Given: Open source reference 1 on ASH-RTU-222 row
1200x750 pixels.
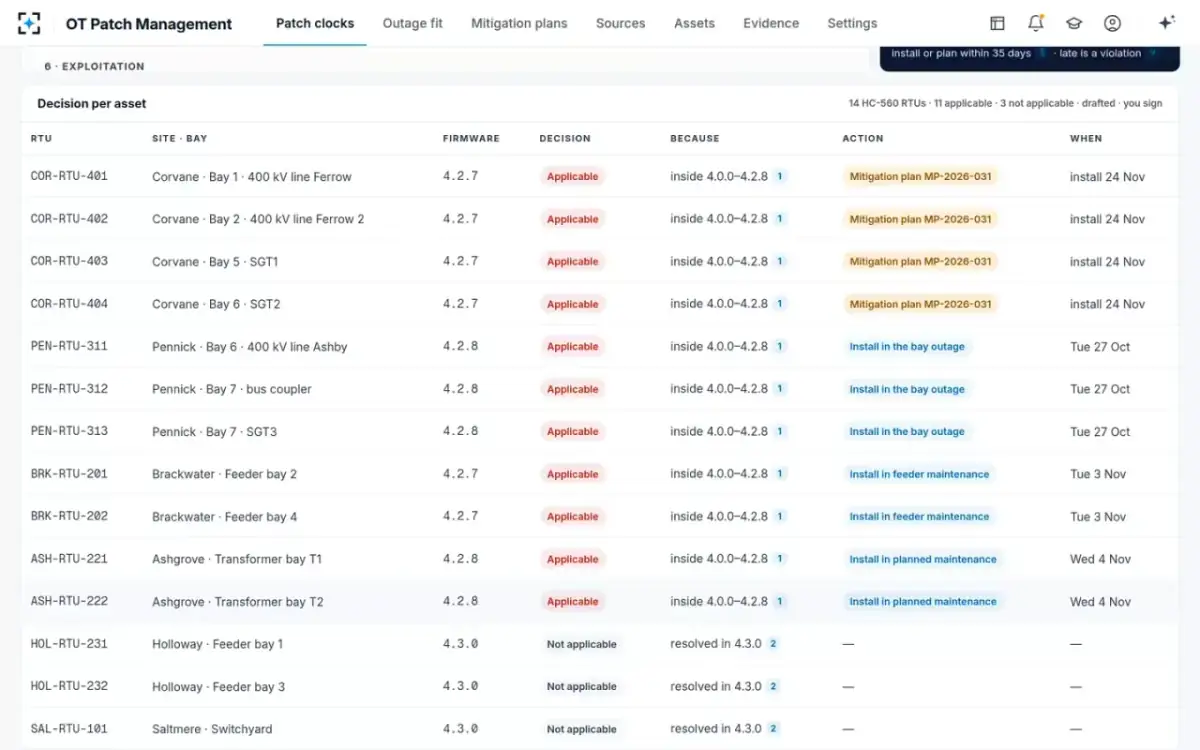Looking at the screenshot, I should click(780, 602).
